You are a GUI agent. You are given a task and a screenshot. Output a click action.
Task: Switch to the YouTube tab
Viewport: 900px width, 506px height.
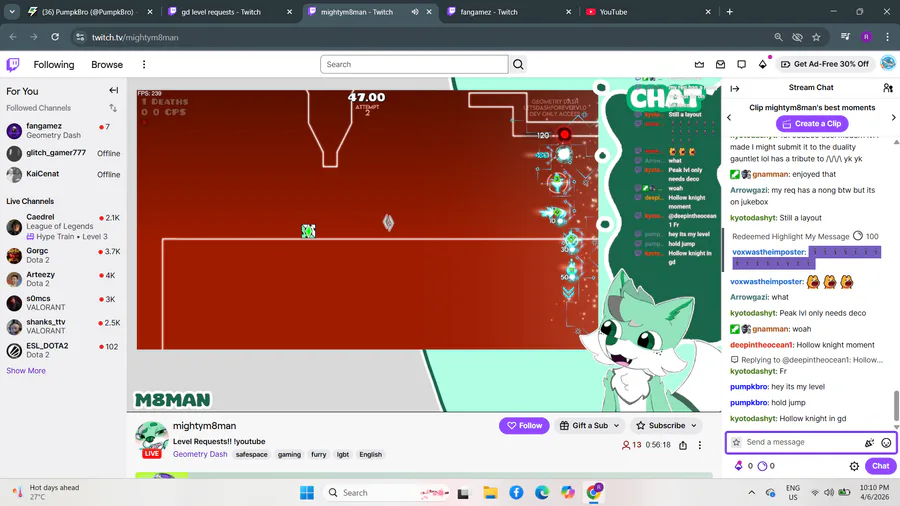click(x=649, y=11)
